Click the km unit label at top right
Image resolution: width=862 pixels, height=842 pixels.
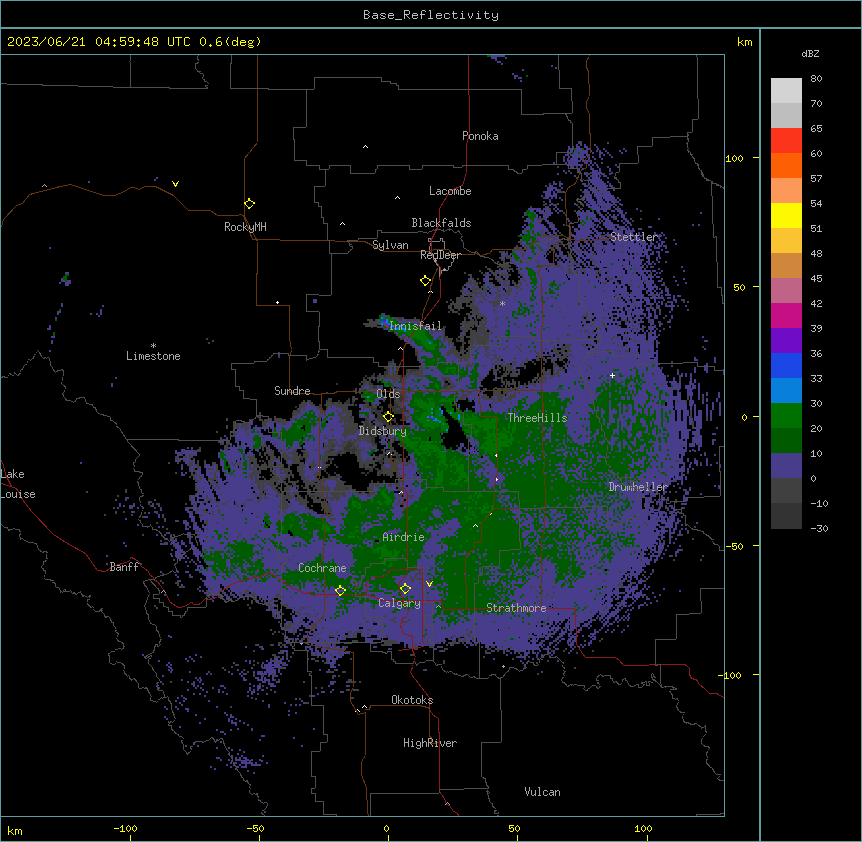click(x=744, y=42)
